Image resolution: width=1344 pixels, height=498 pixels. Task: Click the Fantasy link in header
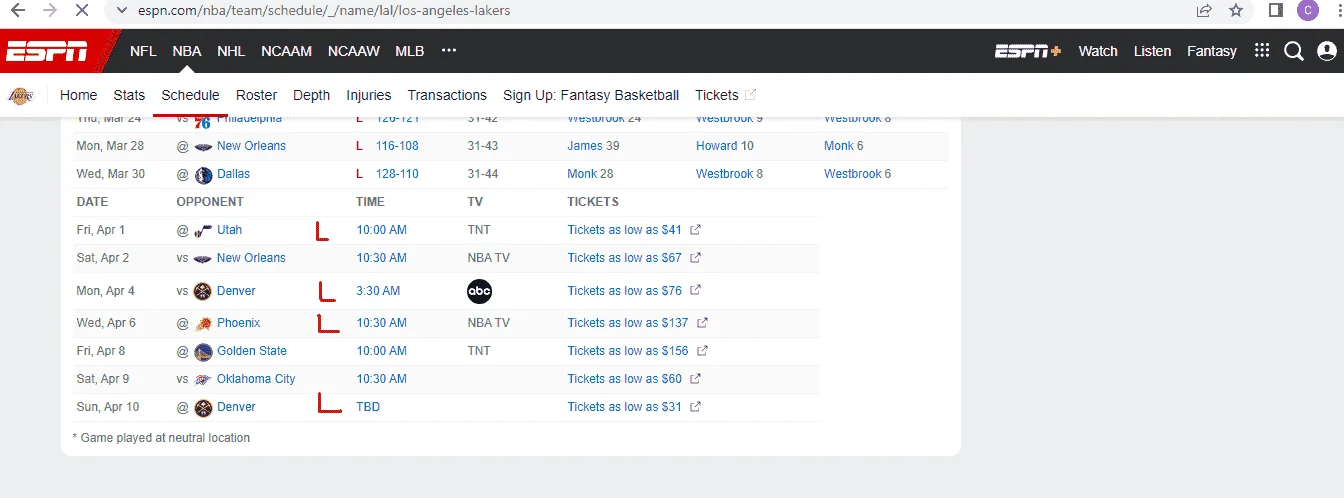pos(1212,51)
